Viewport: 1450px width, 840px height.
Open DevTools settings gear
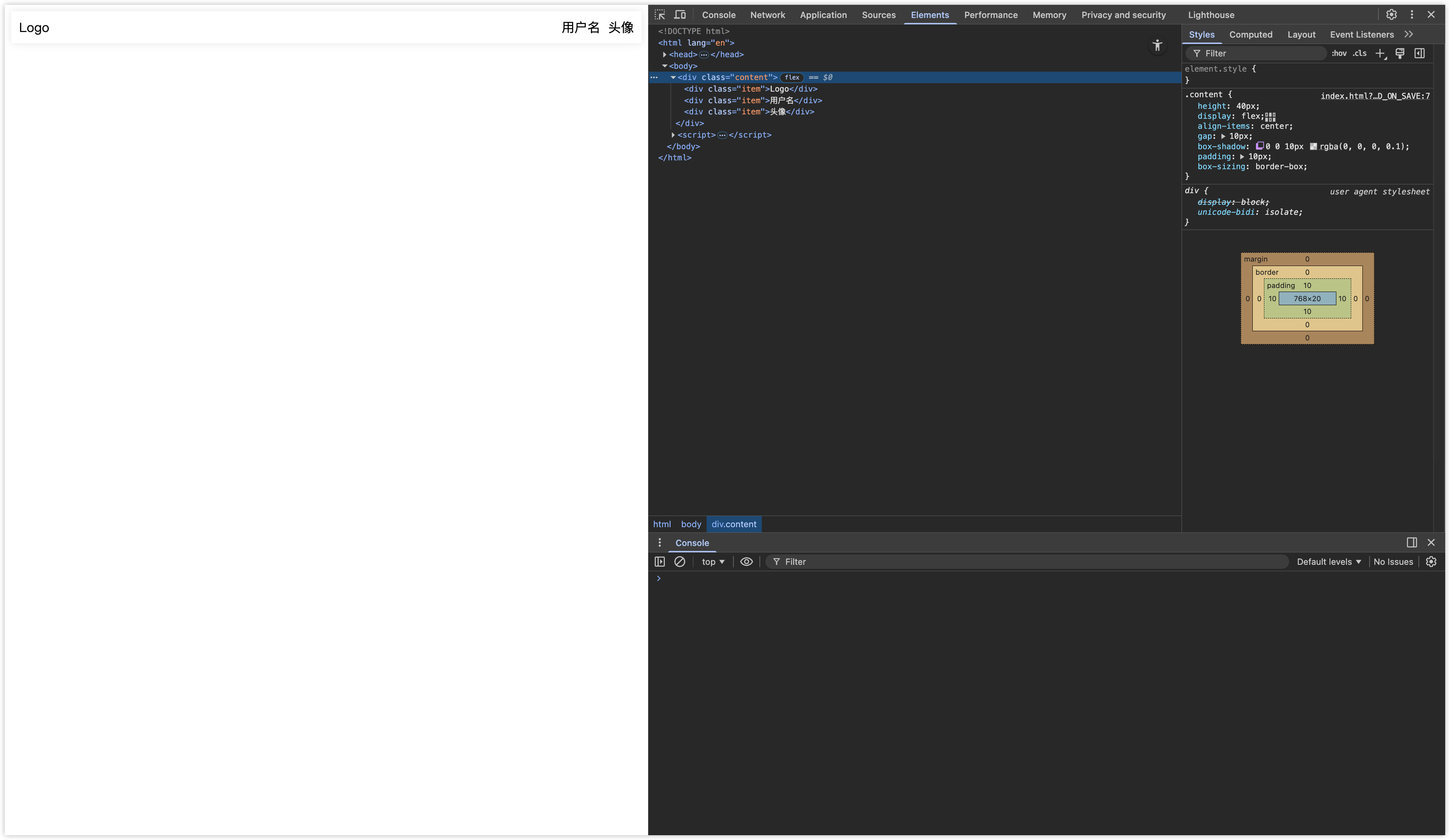[x=1391, y=15]
